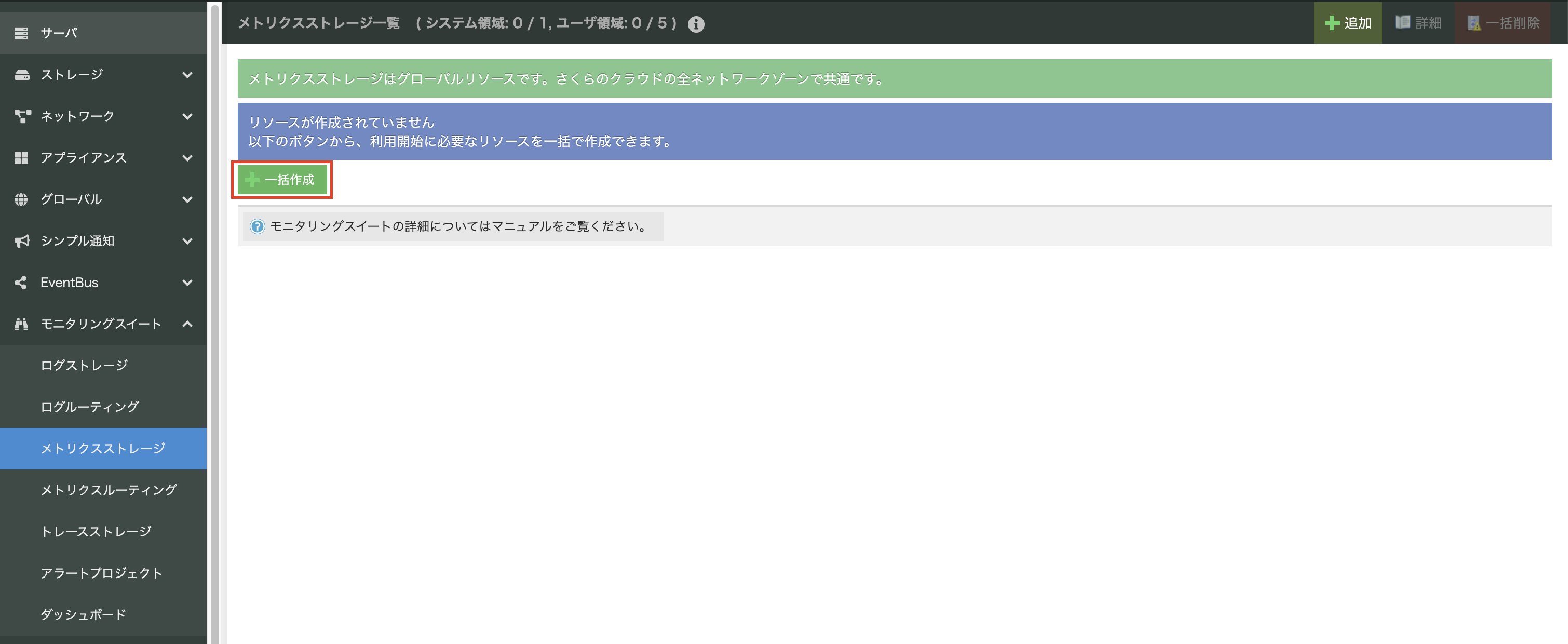The image size is (1568, 644).
Task: Click the リソースが作成されていません message
Action: click(x=342, y=123)
